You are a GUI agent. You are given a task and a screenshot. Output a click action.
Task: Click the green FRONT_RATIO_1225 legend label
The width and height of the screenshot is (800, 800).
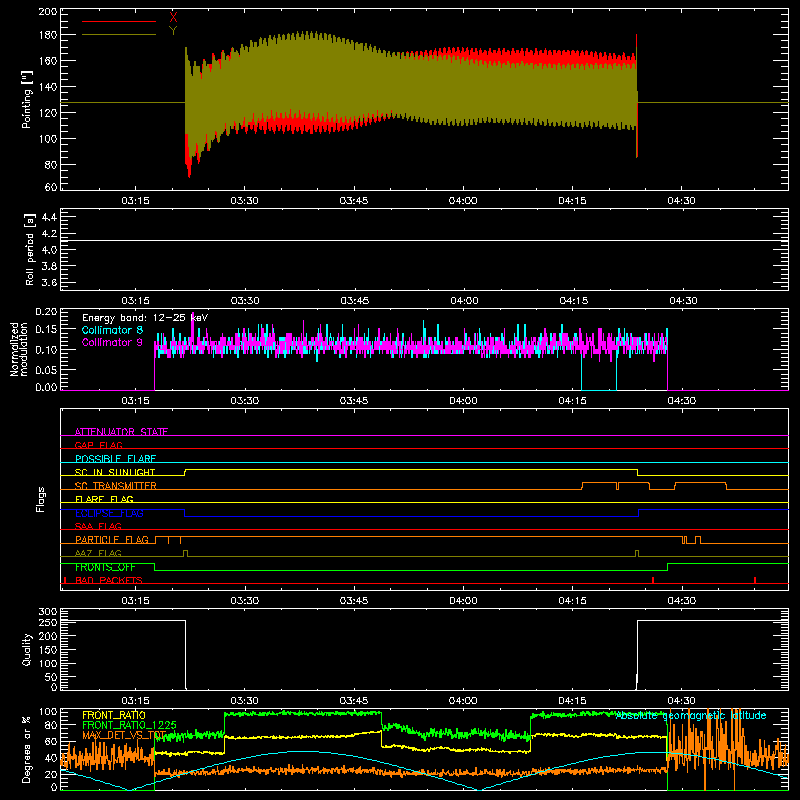click(129, 725)
